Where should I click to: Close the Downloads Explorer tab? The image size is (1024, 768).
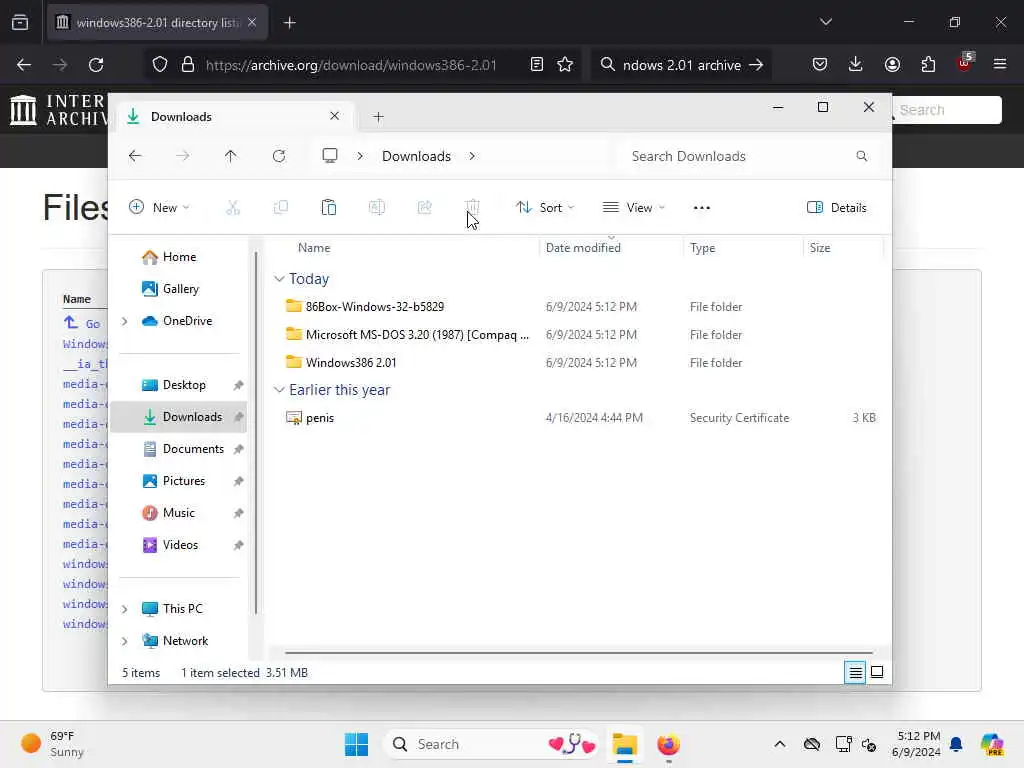334,116
